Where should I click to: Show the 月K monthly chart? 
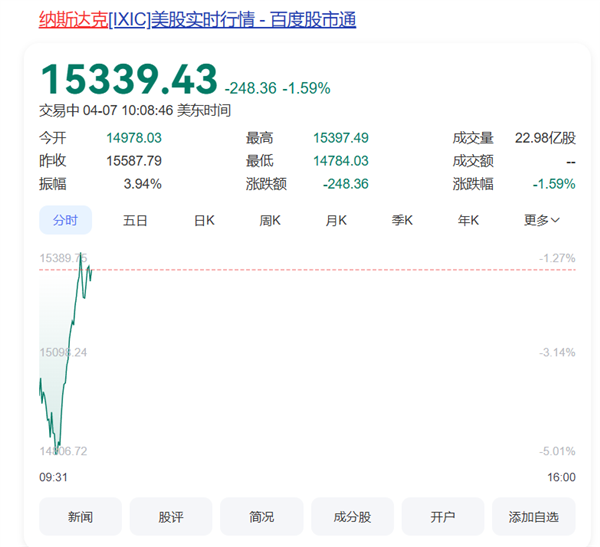336,220
